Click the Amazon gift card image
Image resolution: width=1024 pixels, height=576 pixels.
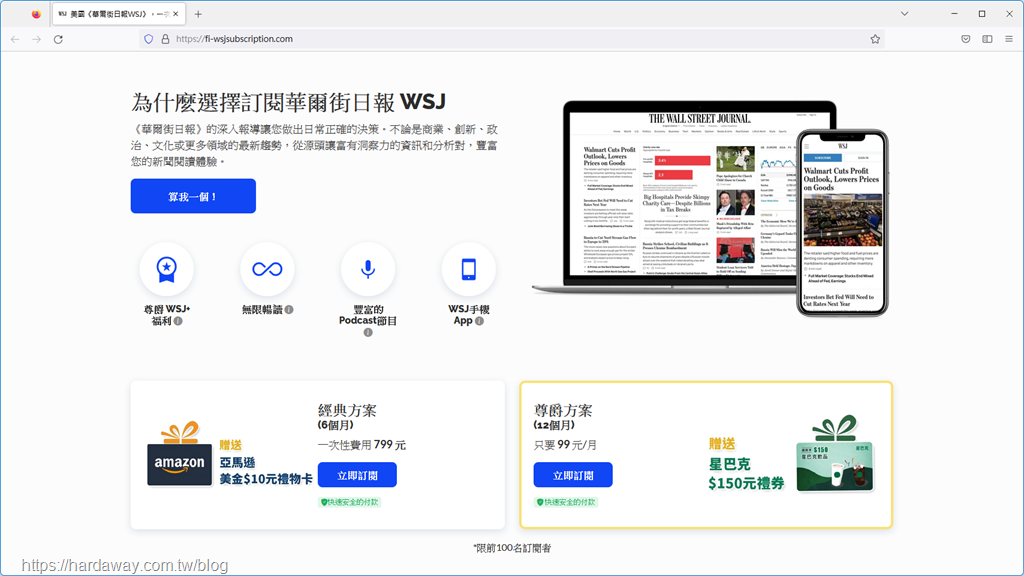pos(180,455)
